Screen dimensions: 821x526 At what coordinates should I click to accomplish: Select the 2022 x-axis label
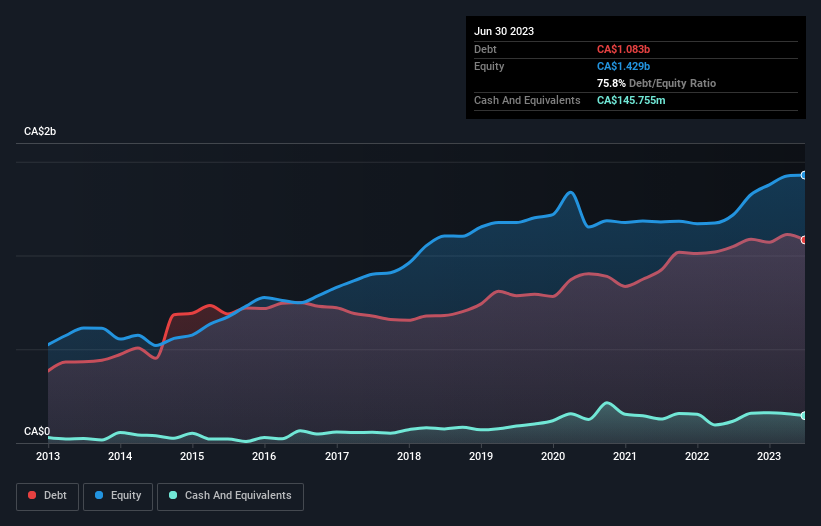(697, 456)
